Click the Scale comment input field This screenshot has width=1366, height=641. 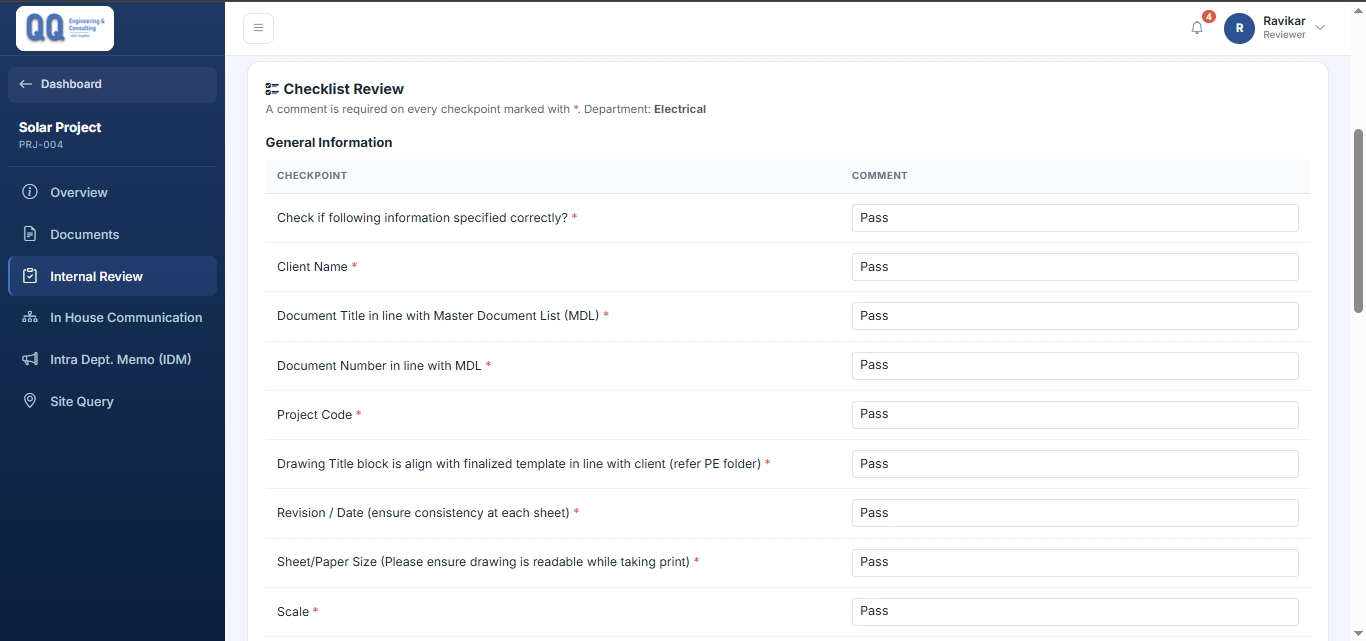[x=1075, y=611]
